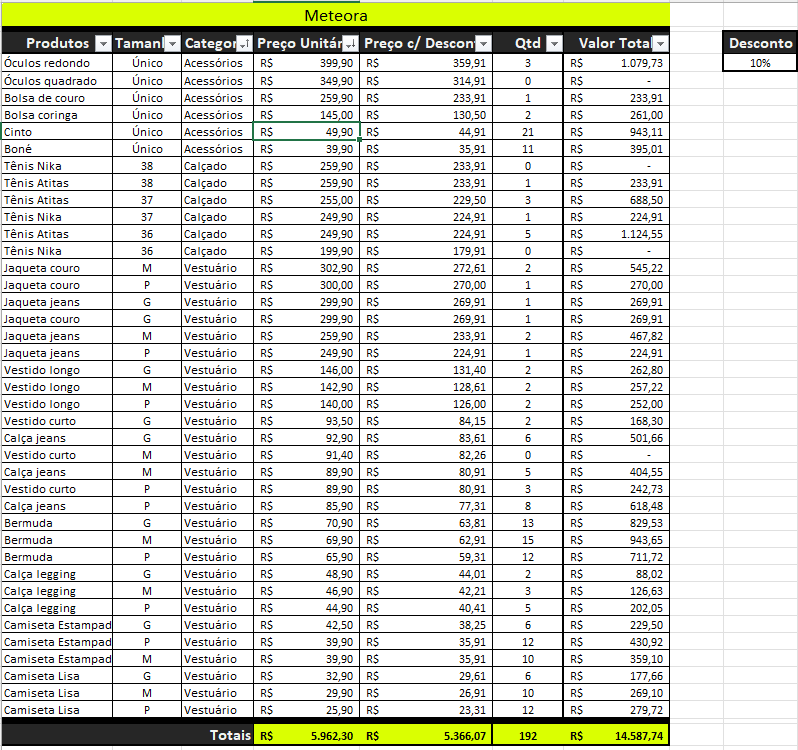The height and width of the screenshot is (750, 798).
Task: Select the Bolsa de couro cell
Action: click(57, 98)
